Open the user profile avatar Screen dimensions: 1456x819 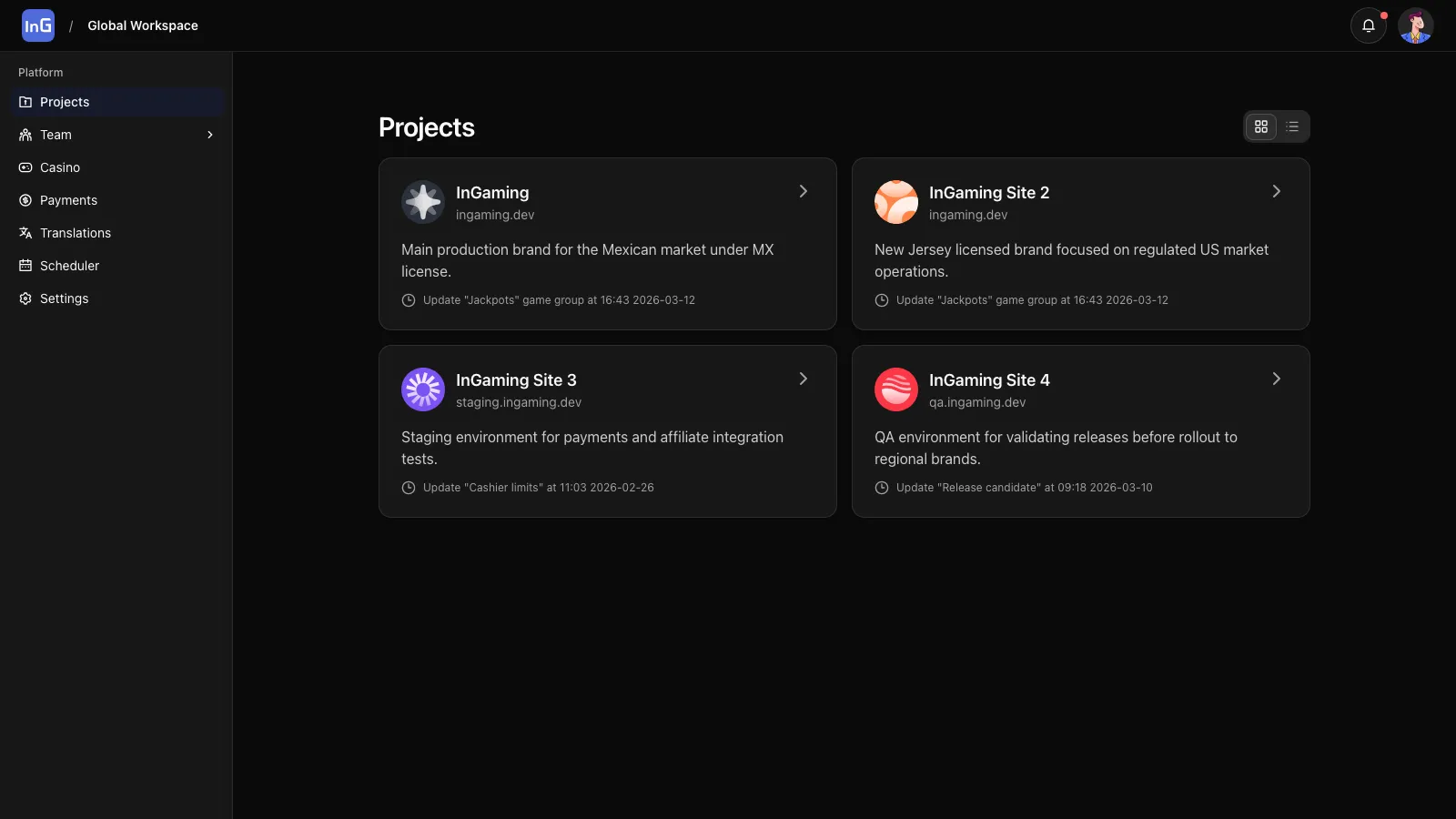(1415, 25)
